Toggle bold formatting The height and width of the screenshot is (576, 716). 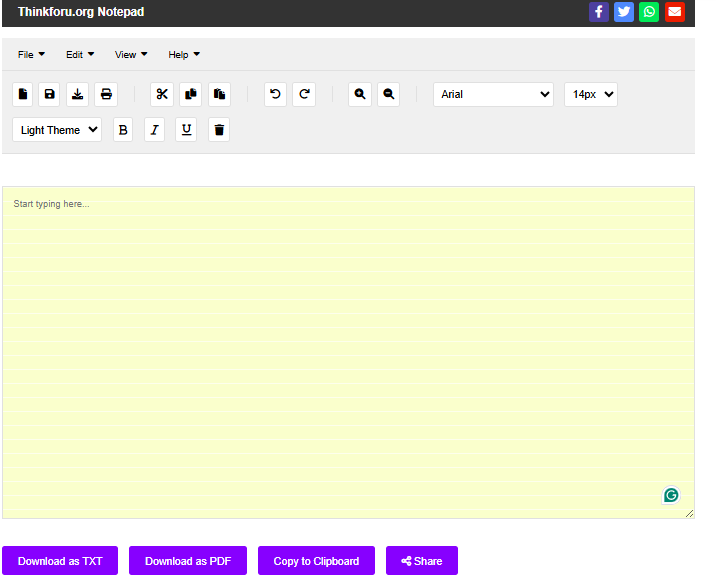[123, 130]
